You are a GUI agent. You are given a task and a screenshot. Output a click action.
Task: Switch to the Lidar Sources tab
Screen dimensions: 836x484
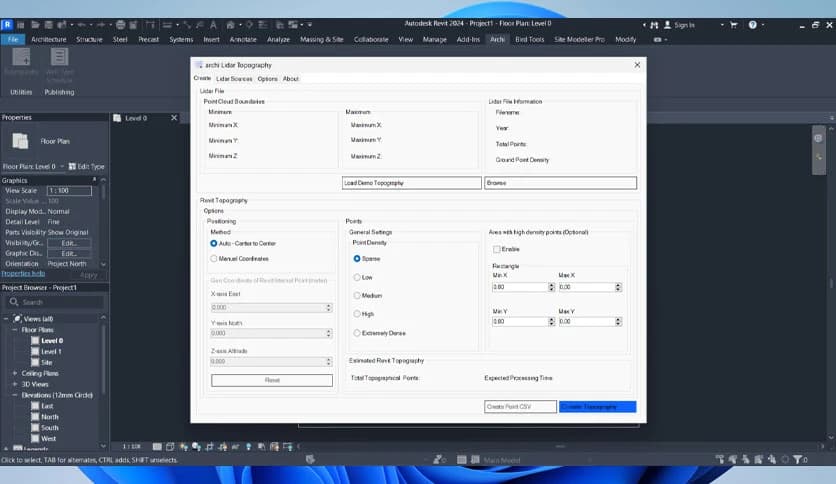[234, 78]
